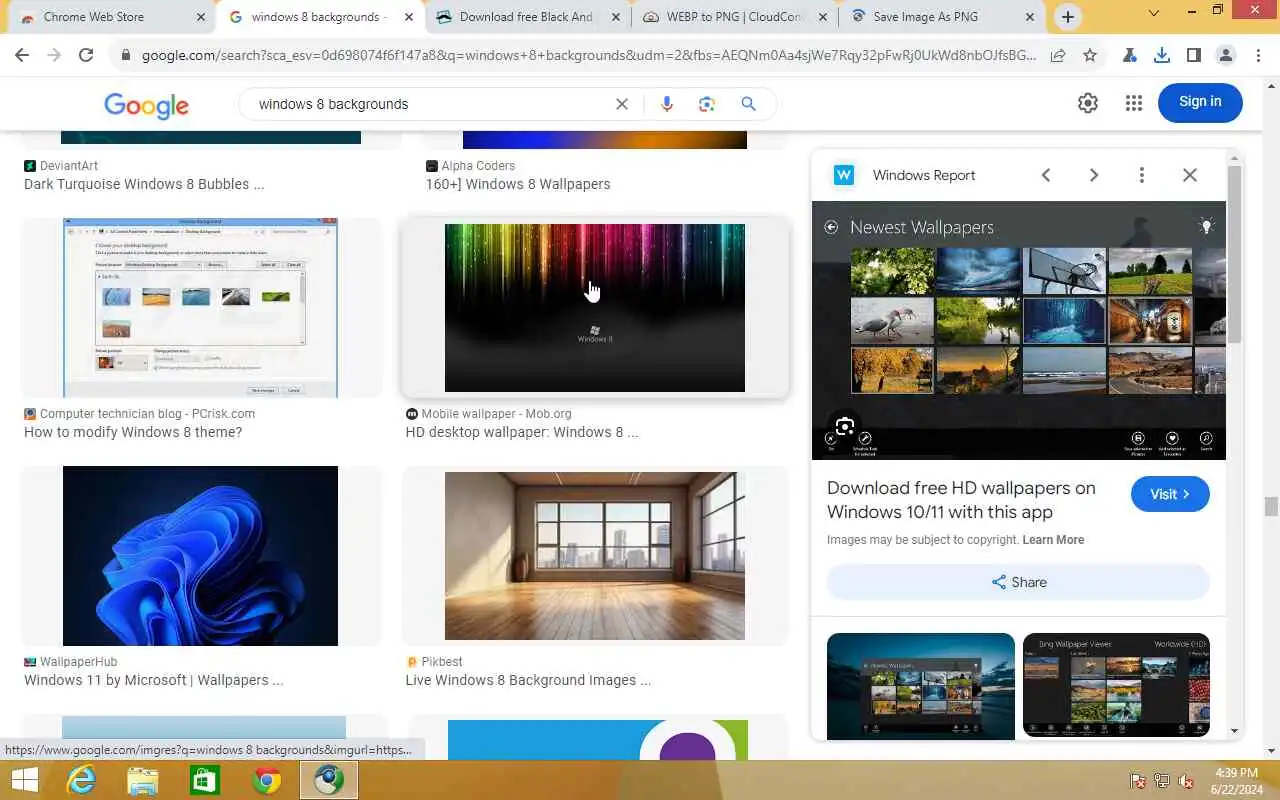
Task: Open the Learn More copyright link
Action: pos(1053,540)
